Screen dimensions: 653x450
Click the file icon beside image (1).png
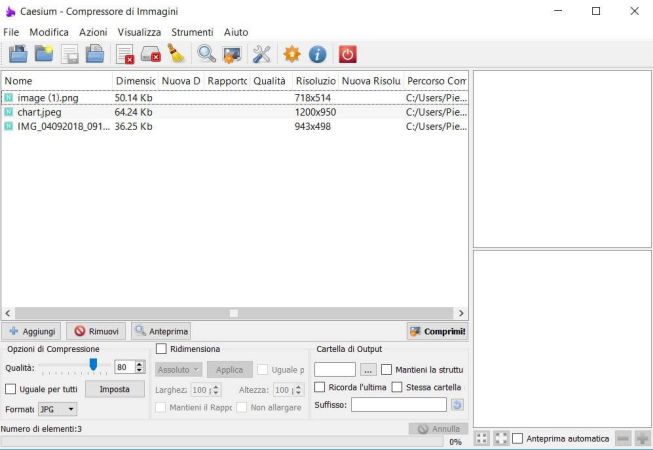click(9, 98)
